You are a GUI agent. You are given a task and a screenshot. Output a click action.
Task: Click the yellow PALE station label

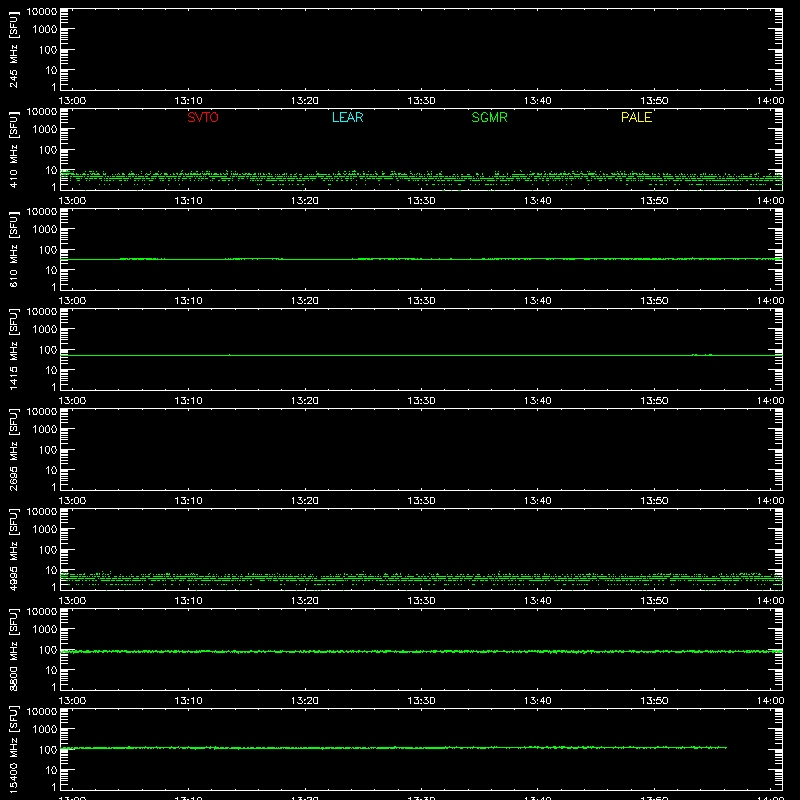click(636, 117)
